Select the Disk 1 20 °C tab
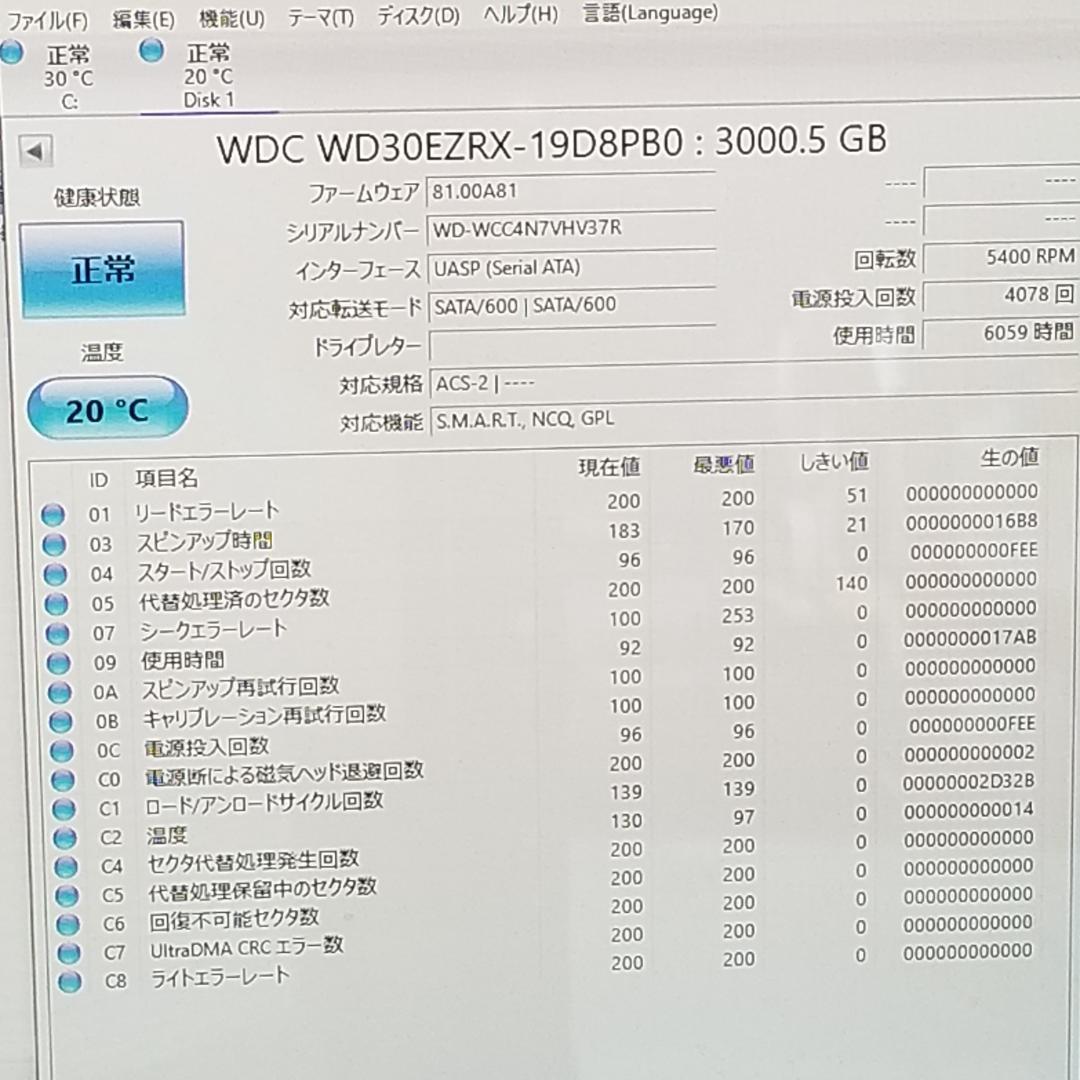 pos(209,76)
